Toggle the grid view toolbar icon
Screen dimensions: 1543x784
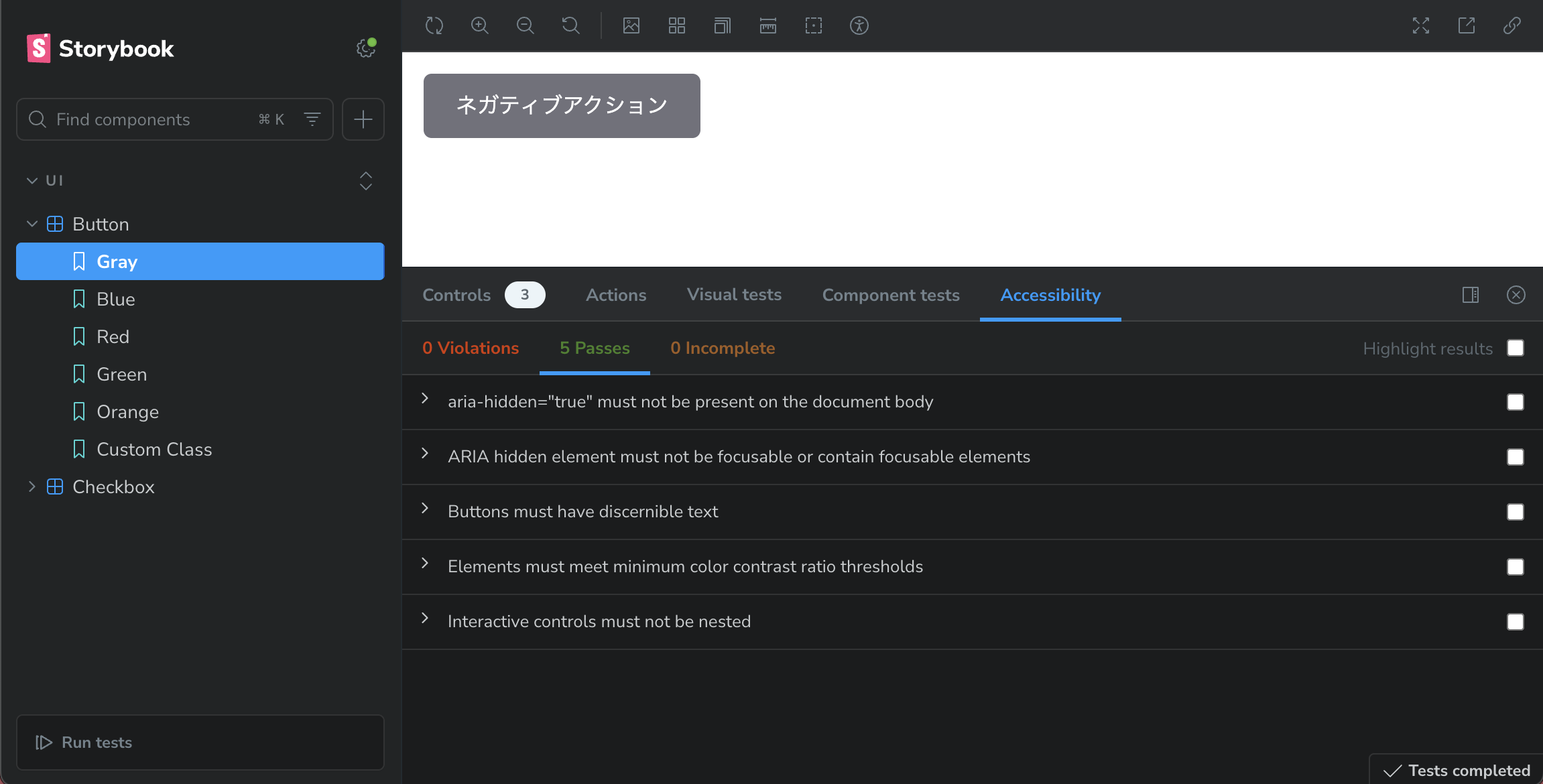pyautogui.click(x=677, y=25)
